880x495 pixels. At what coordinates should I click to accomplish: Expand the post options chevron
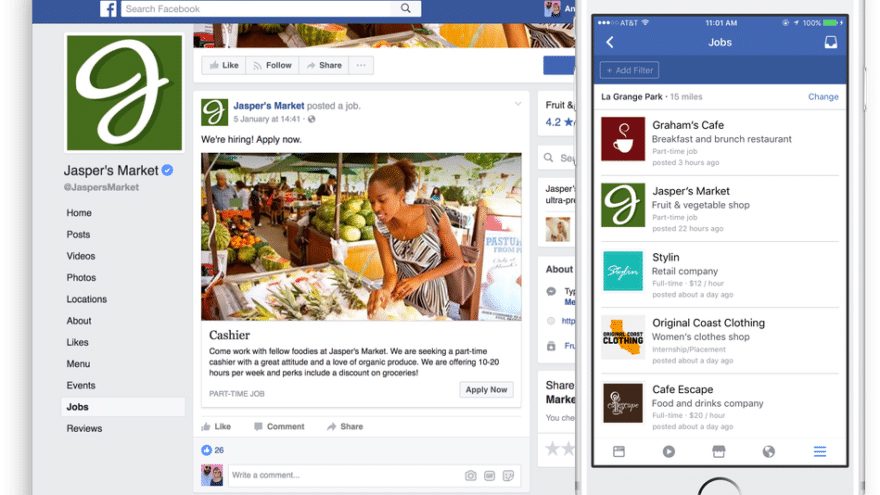[x=517, y=104]
